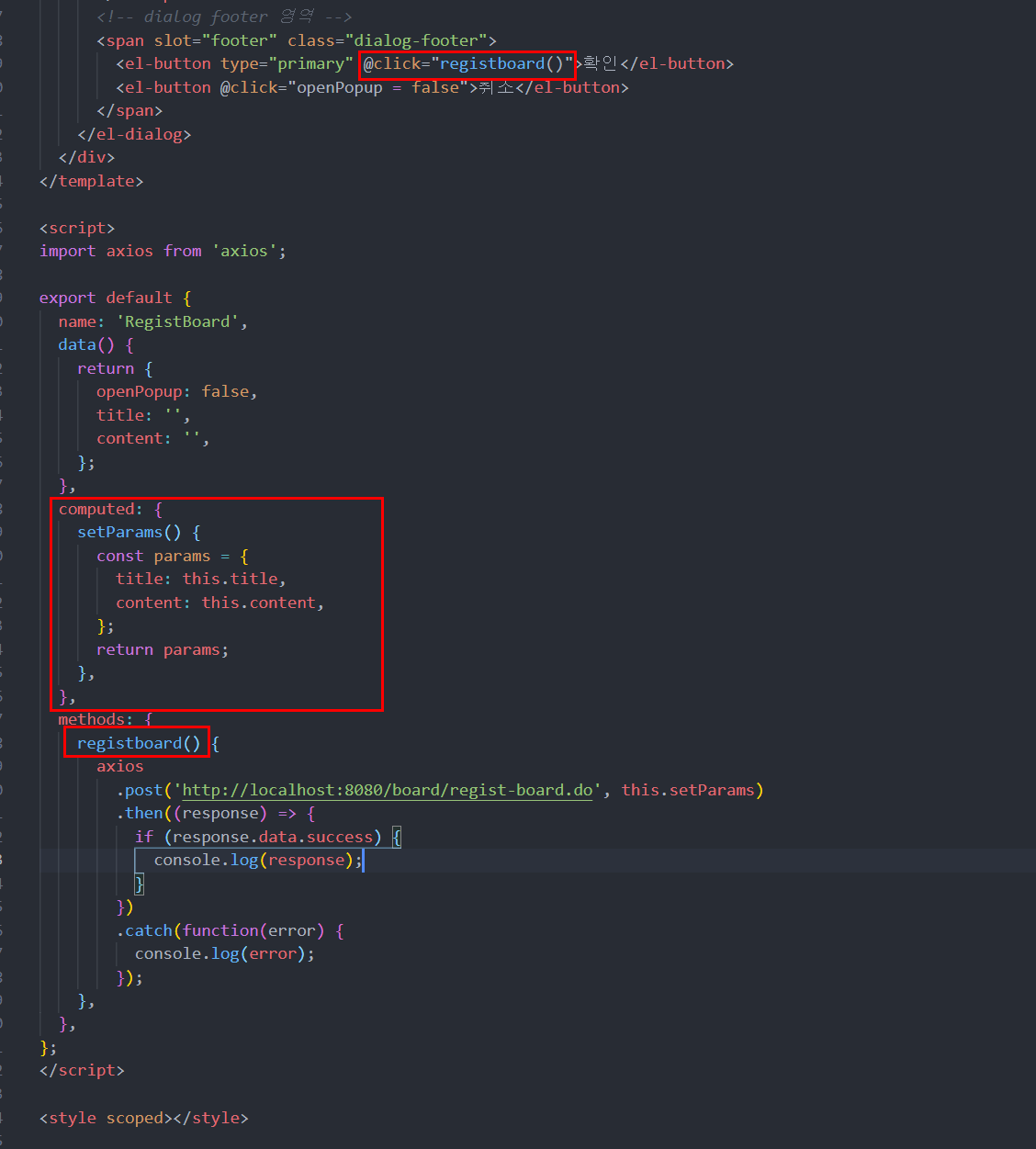This screenshot has height=1149, width=1036.
Task: Click setParams() computed declaration
Action: (139, 532)
